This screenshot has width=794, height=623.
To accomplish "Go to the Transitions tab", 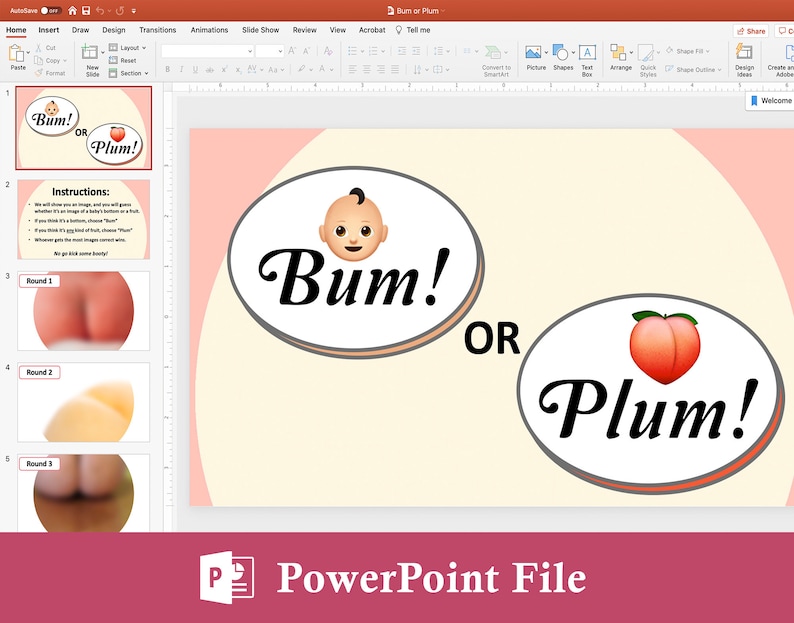I will (x=157, y=30).
